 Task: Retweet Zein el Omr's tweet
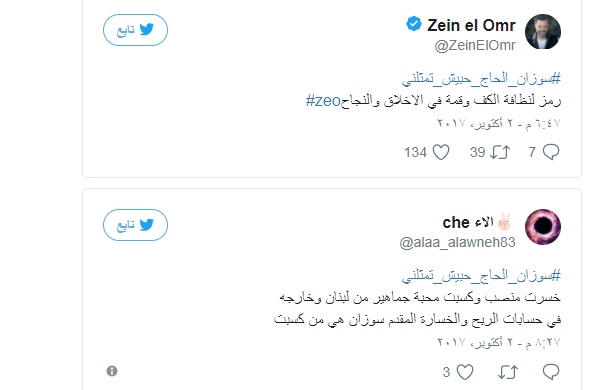pos(500,152)
